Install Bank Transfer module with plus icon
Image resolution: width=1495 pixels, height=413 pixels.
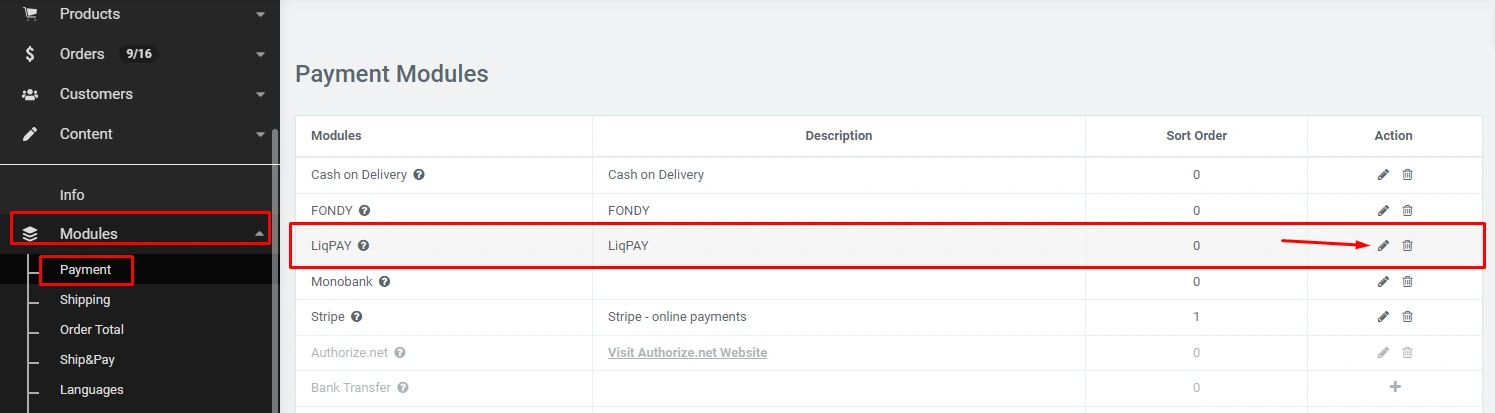[1395, 387]
